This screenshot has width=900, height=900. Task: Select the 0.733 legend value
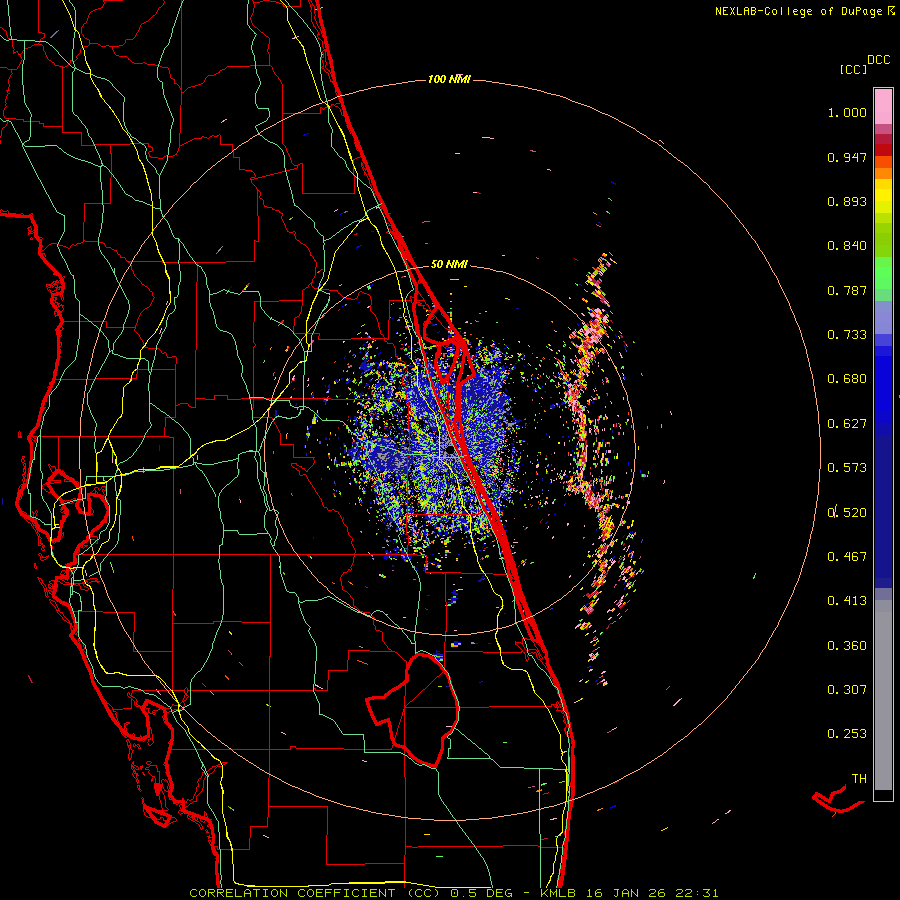pyautogui.click(x=847, y=335)
